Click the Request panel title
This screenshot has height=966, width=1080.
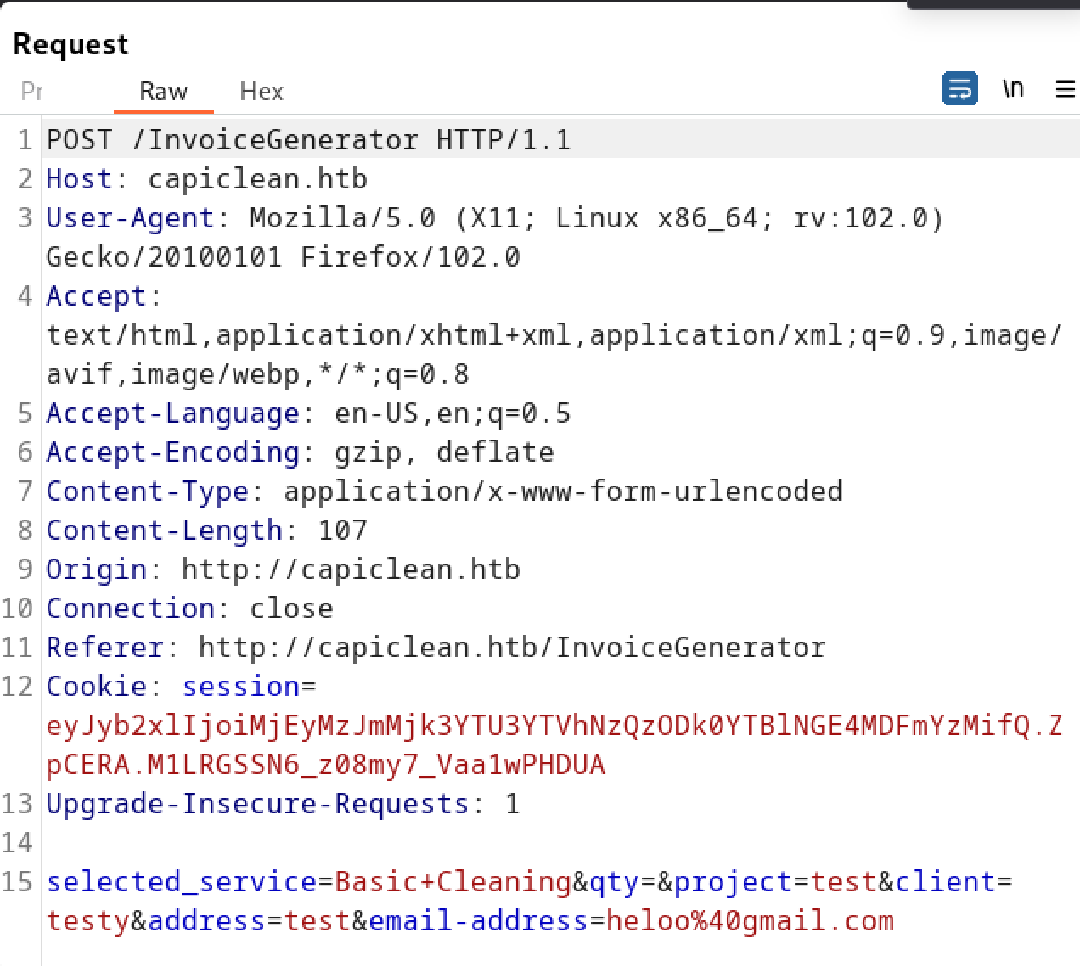(x=70, y=45)
